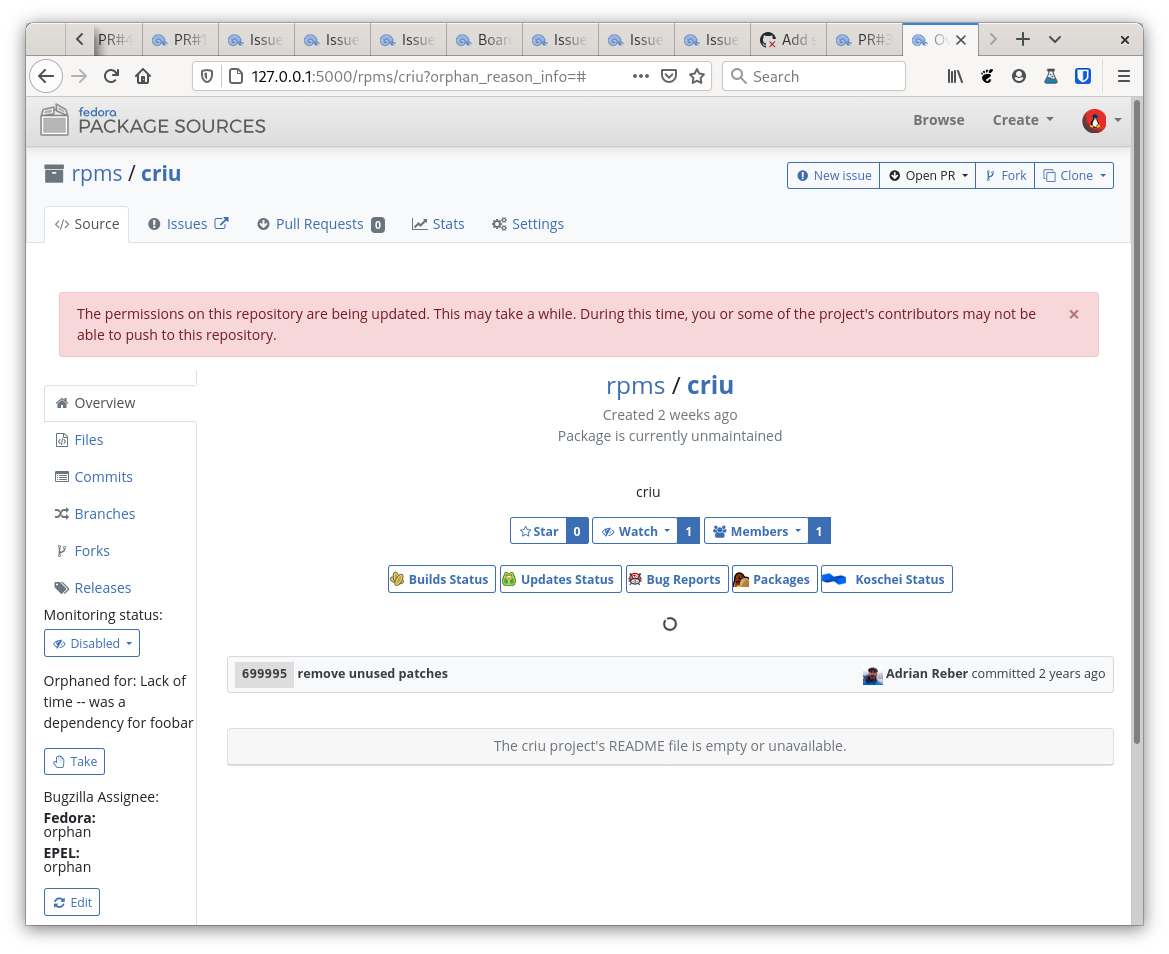Expand the Watch dropdown
This screenshot has height=954, width=1169.
tap(635, 531)
